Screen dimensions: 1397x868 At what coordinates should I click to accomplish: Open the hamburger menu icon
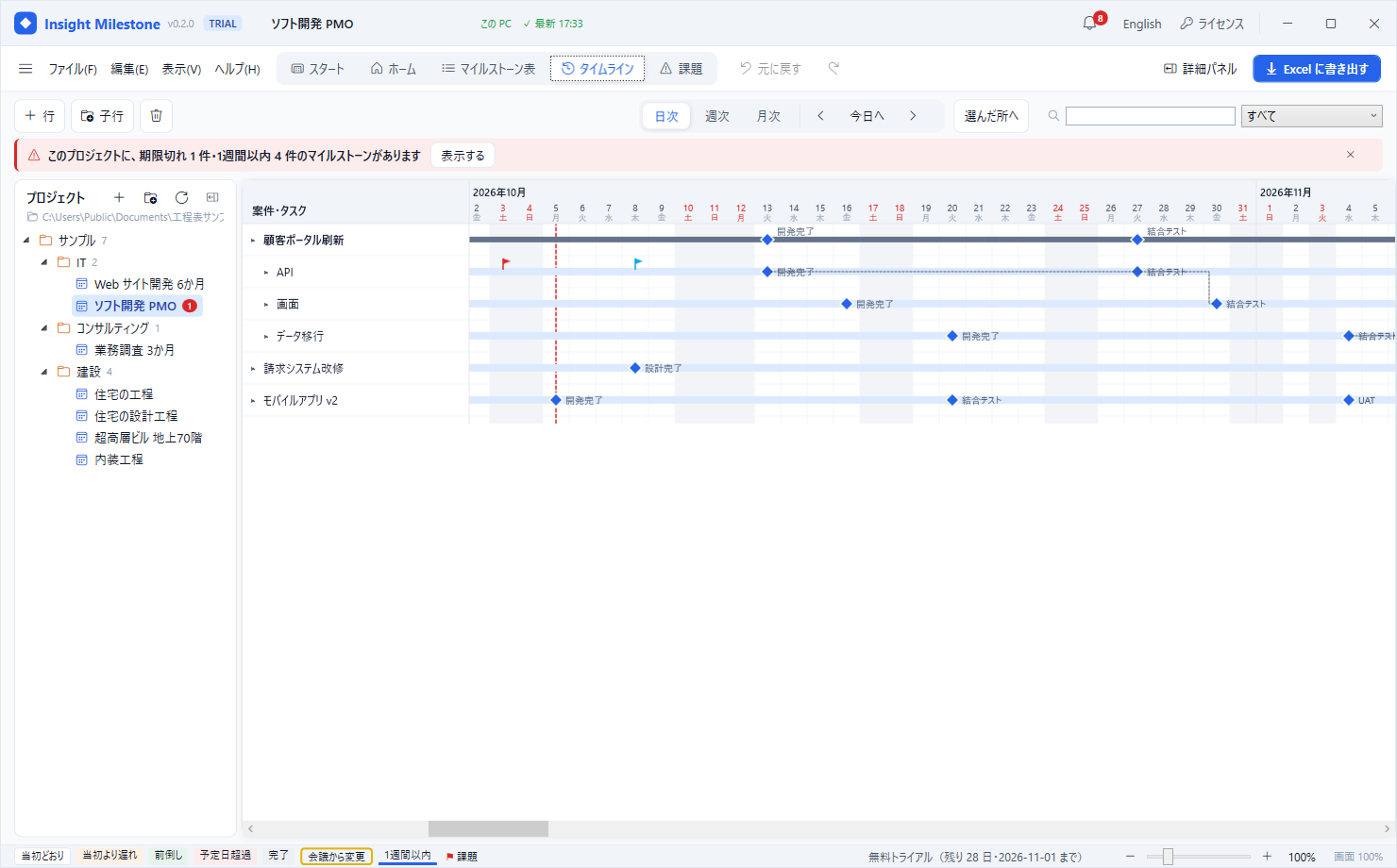point(25,69)
